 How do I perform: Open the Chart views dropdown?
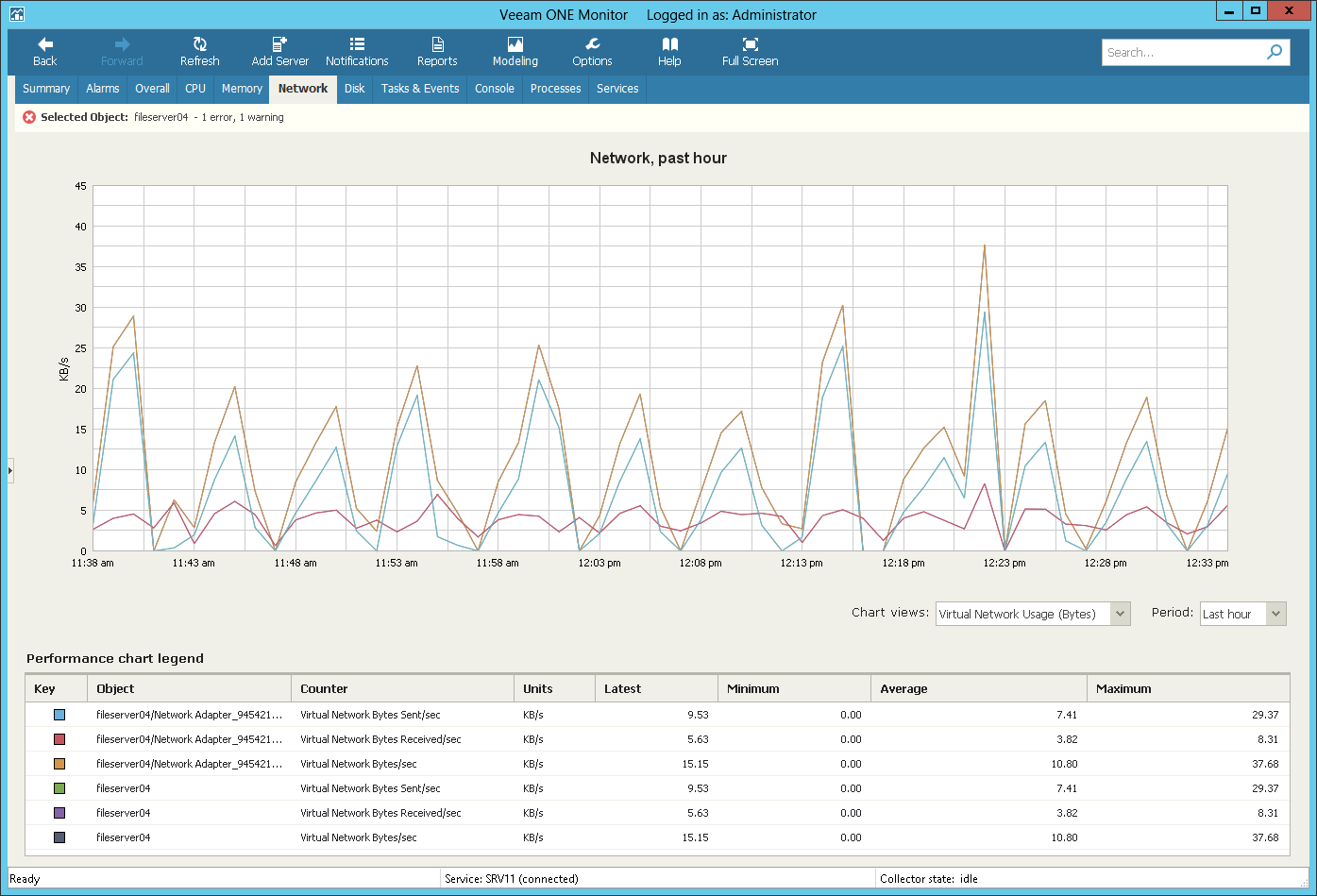pos(1033,614)
